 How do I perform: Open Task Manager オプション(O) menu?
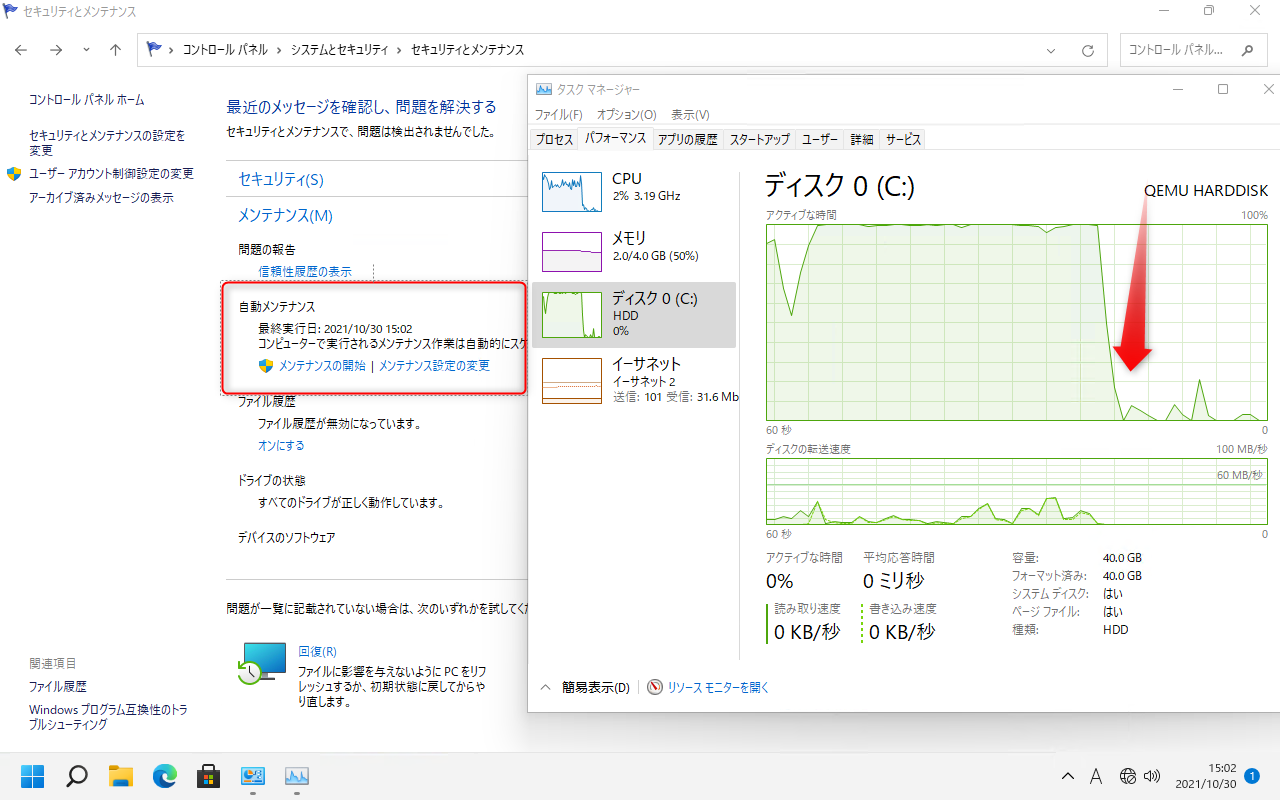626,115
